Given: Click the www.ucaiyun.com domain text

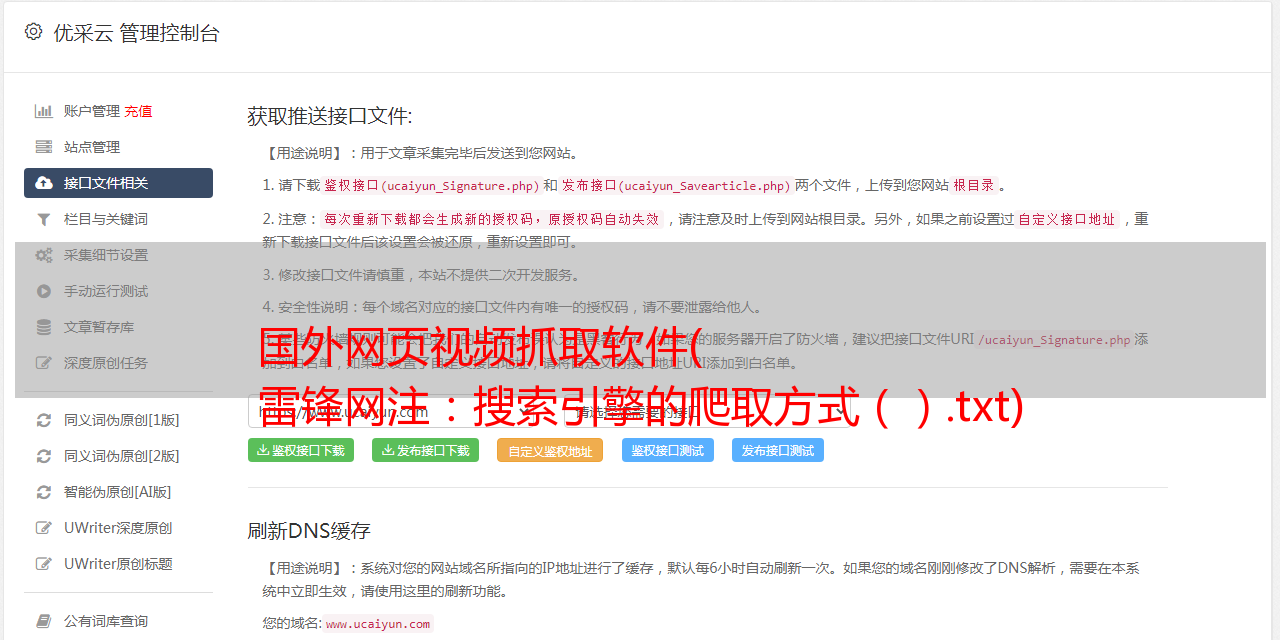Looking at the screenshot, I should 378,624.
